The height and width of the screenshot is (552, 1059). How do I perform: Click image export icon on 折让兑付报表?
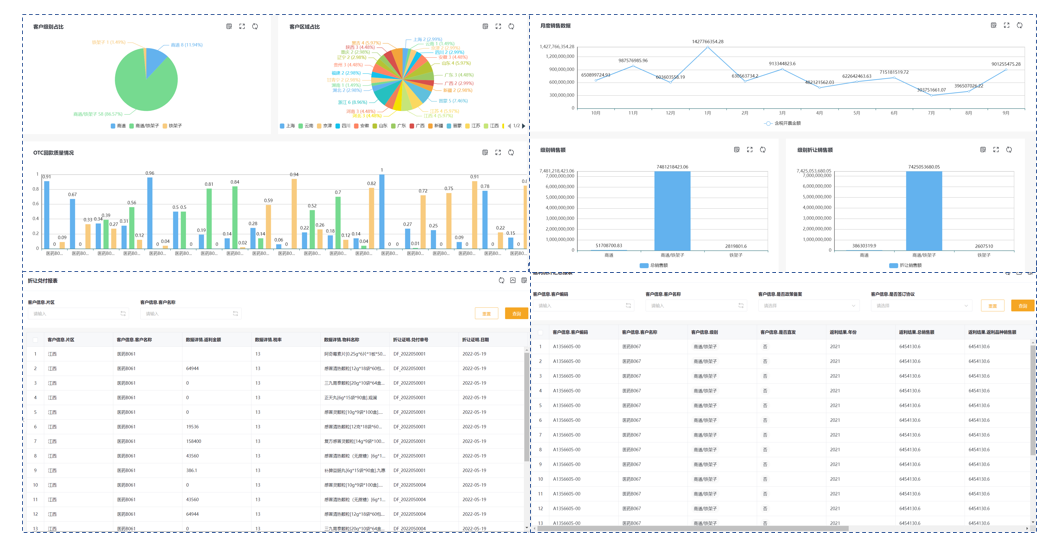[513, 280]
